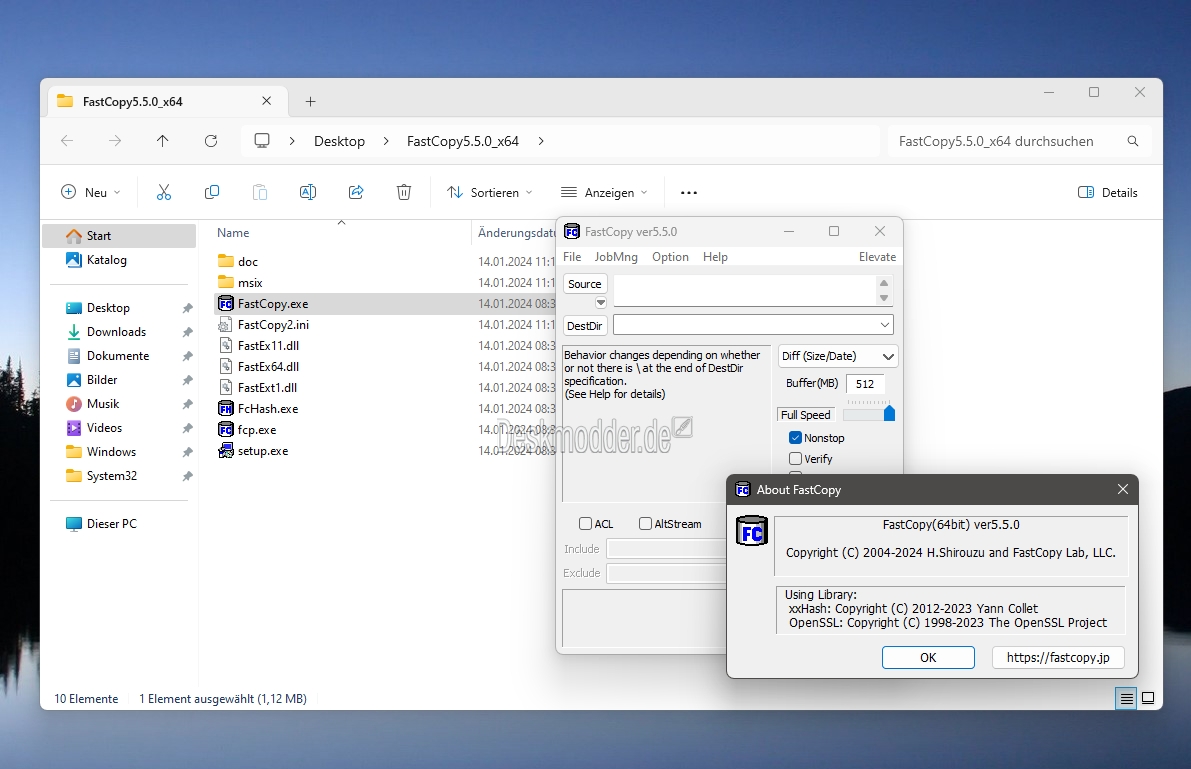Open the Option menu in FastCopy
This screenshot has height=769, width=1191.
(671, 257)
